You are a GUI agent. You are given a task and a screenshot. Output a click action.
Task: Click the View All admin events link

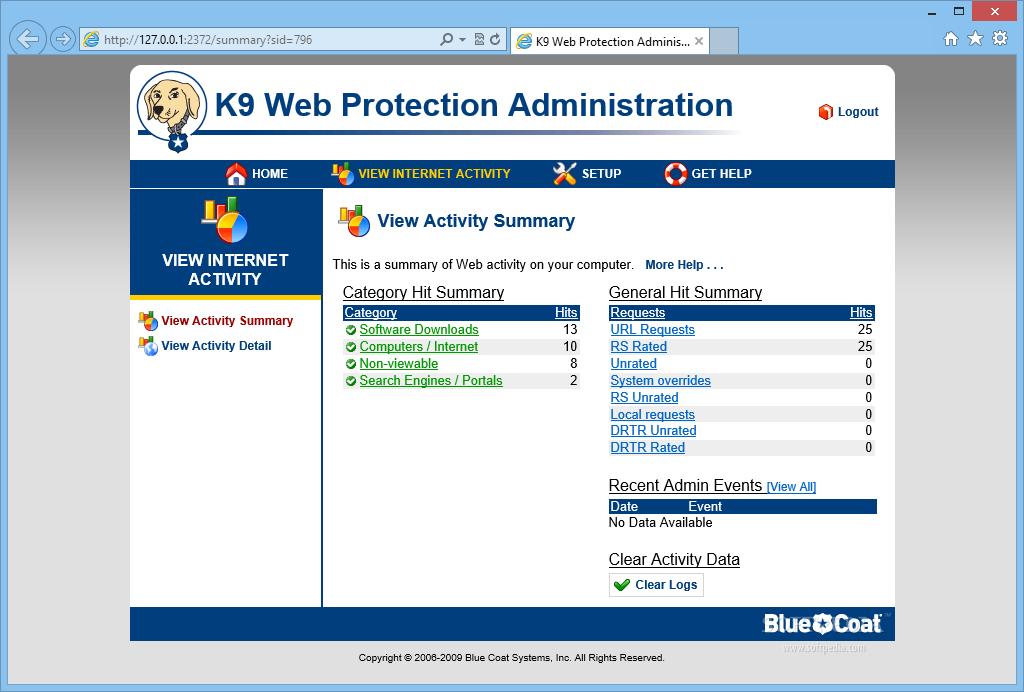(792, 487)
